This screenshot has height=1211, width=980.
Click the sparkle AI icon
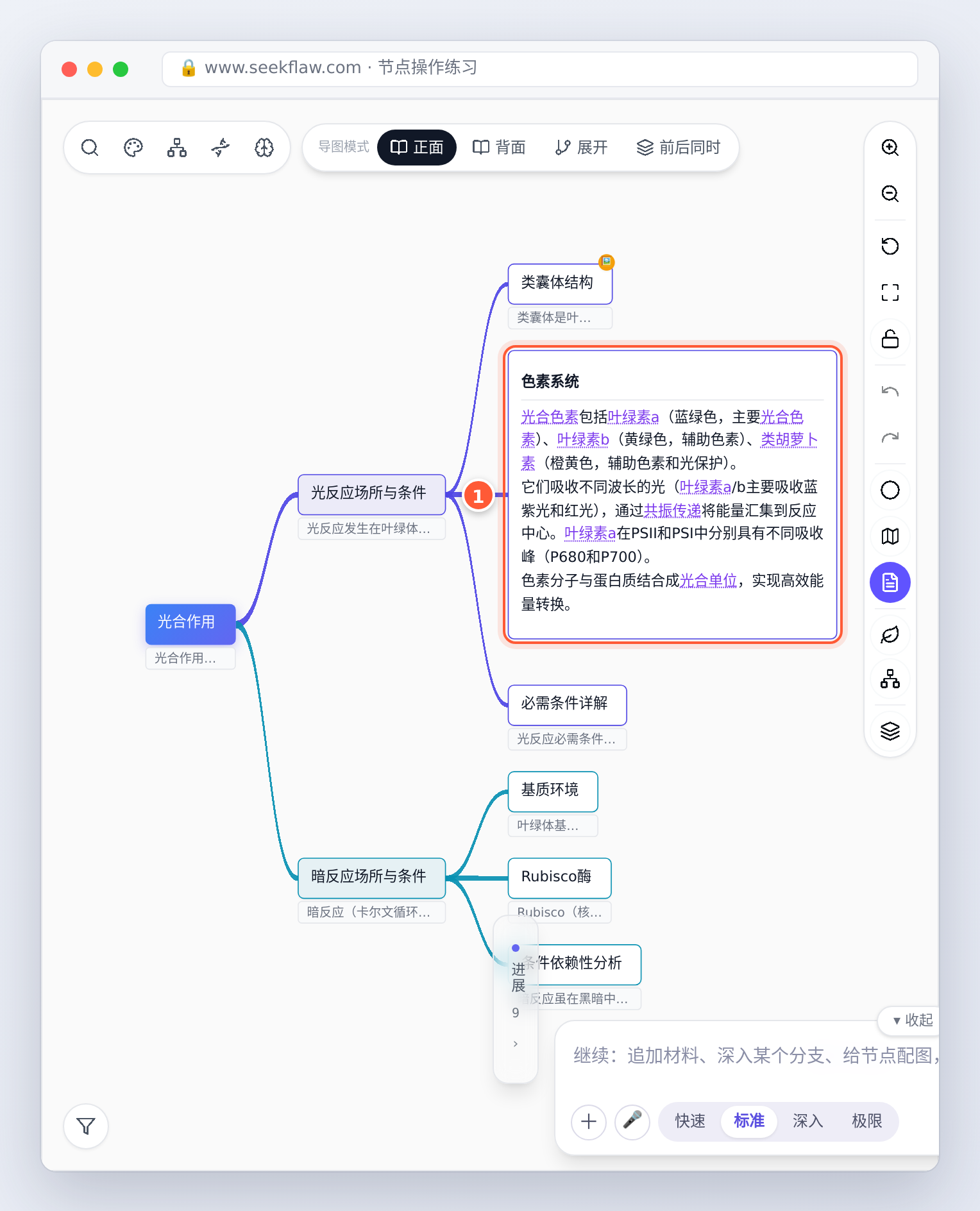(221, 148)
